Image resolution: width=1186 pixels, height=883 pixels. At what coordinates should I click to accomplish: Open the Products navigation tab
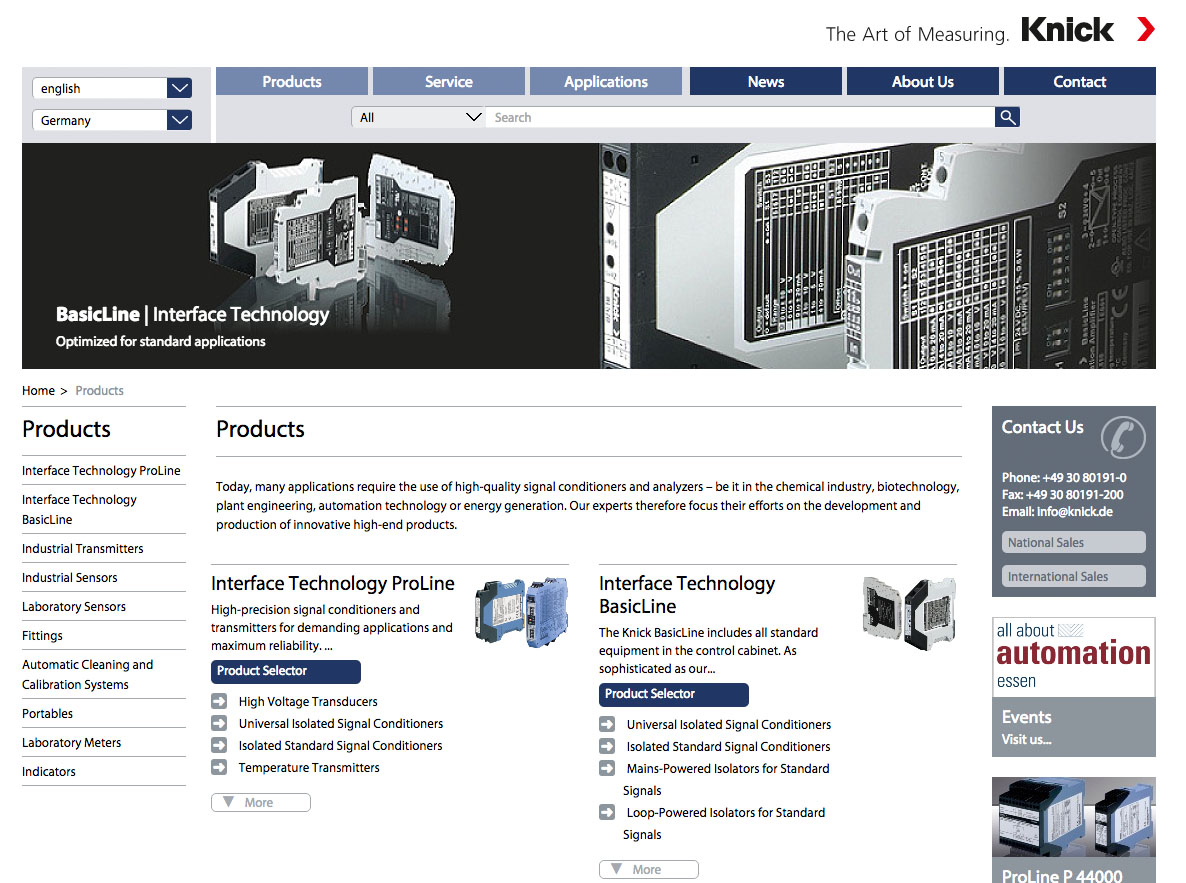[292, 82]
